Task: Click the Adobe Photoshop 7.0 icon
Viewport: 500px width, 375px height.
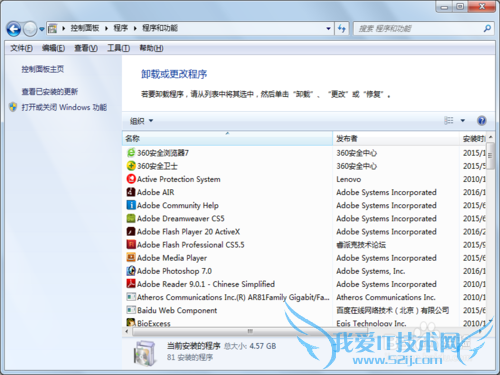Action: point(131,271)
